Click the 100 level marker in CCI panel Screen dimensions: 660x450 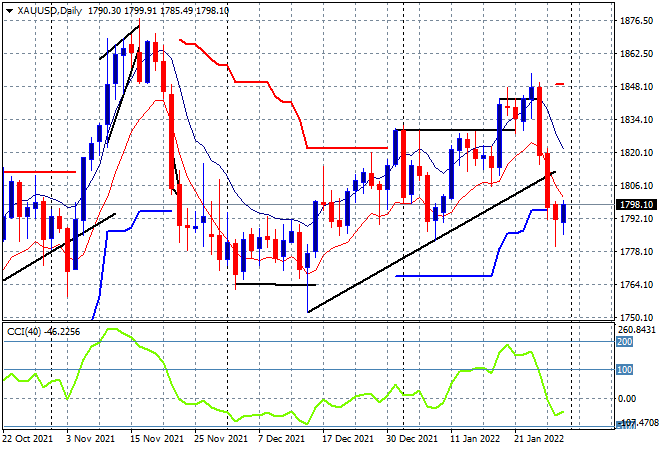click(625, 370)
